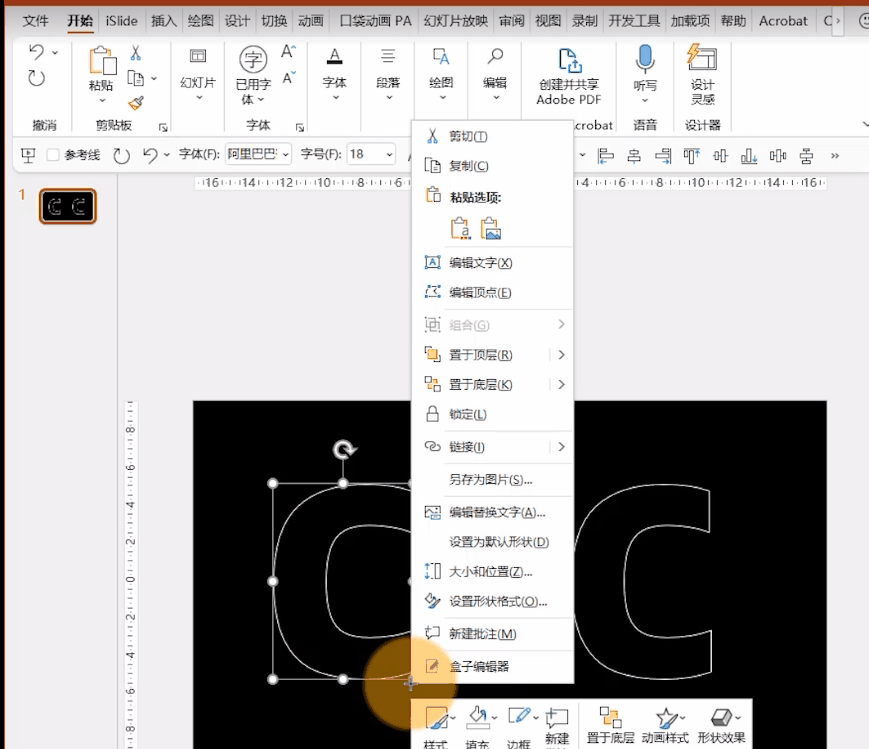Click the 设计灵感 designer icon
869x749 pixels.
point(702,58)
